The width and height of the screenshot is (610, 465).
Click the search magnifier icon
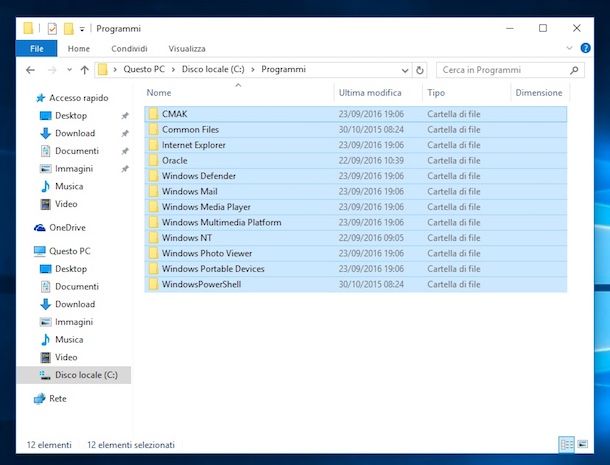[574, 70]
